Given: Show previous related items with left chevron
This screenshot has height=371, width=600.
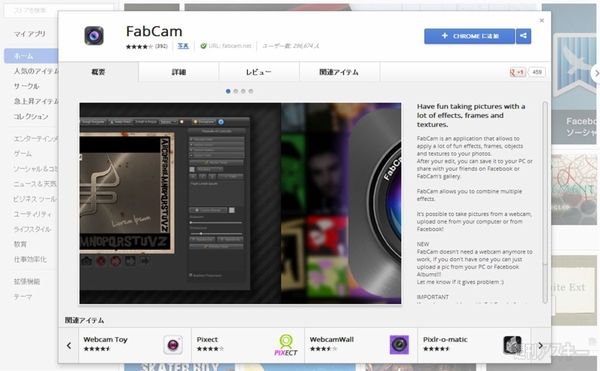Looking at the screenshot, I should point(69,346).
